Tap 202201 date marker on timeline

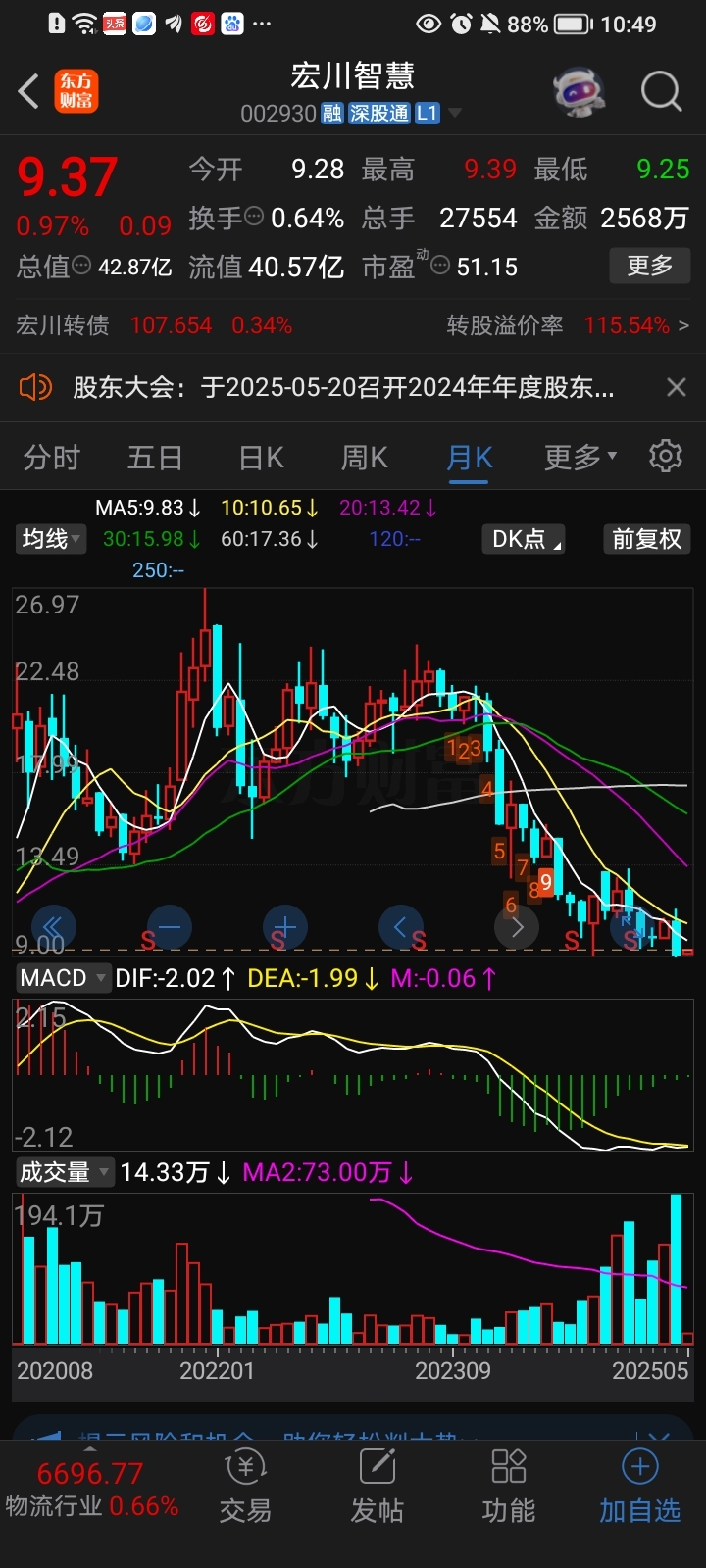217,1371
